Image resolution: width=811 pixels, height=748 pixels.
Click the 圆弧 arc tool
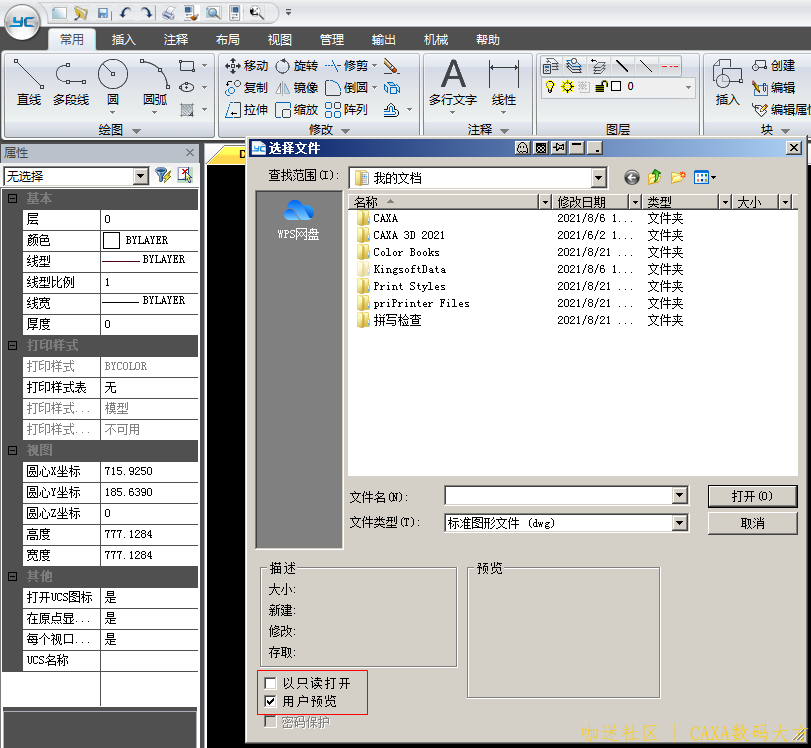coord(155,82)
